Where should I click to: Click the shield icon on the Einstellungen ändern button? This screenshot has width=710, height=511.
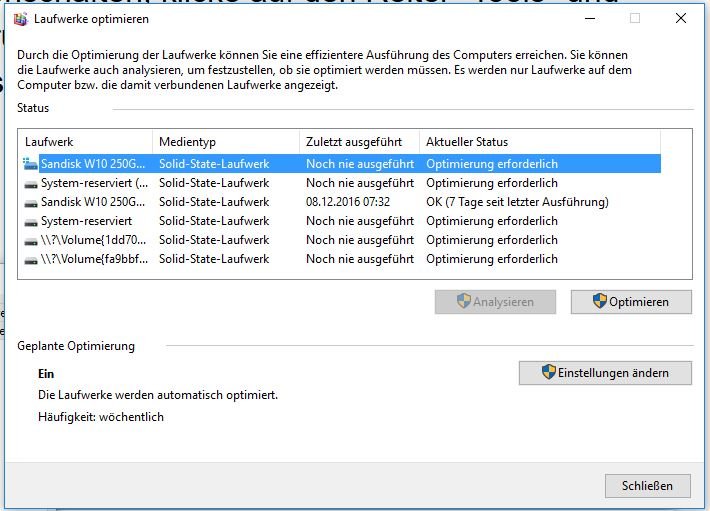click(548, 372)
